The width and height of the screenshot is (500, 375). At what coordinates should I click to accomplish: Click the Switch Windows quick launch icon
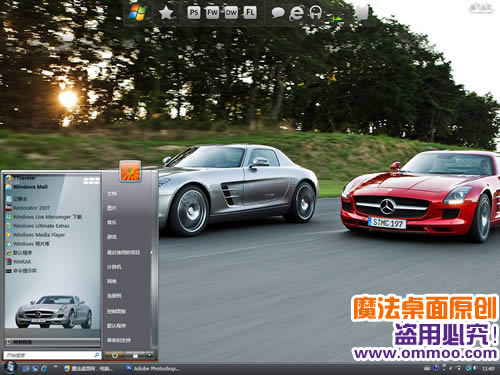(35, 369)
